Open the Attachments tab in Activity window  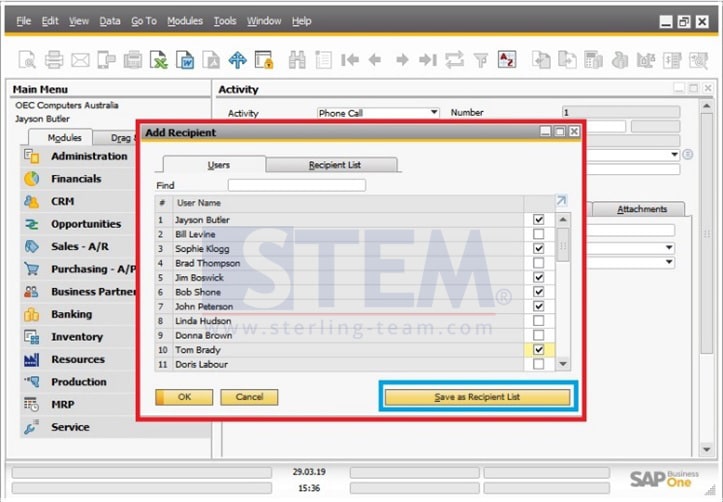click(x=639, y=209)
